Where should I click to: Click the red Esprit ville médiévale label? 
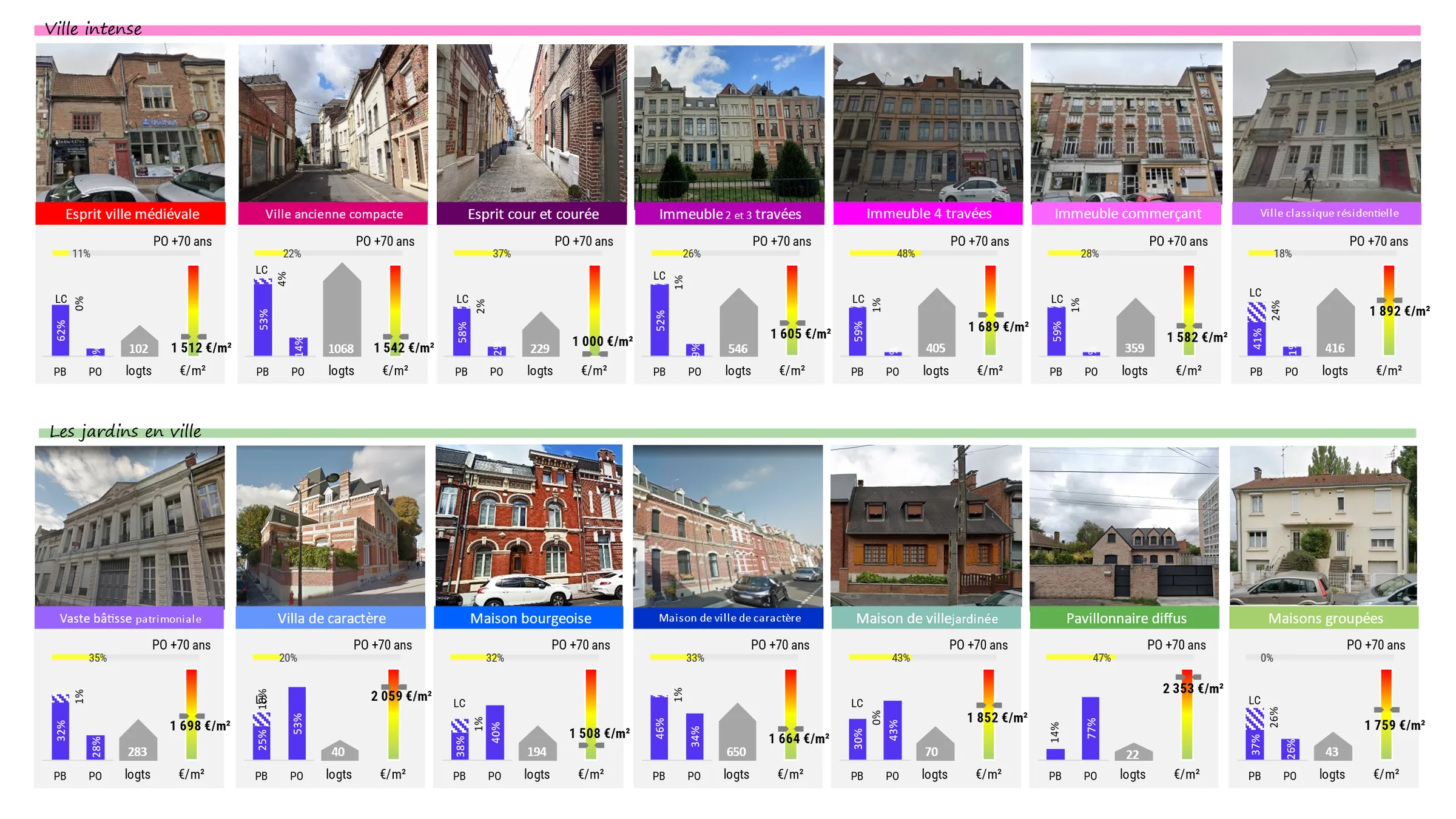click(x=130, y=214)
